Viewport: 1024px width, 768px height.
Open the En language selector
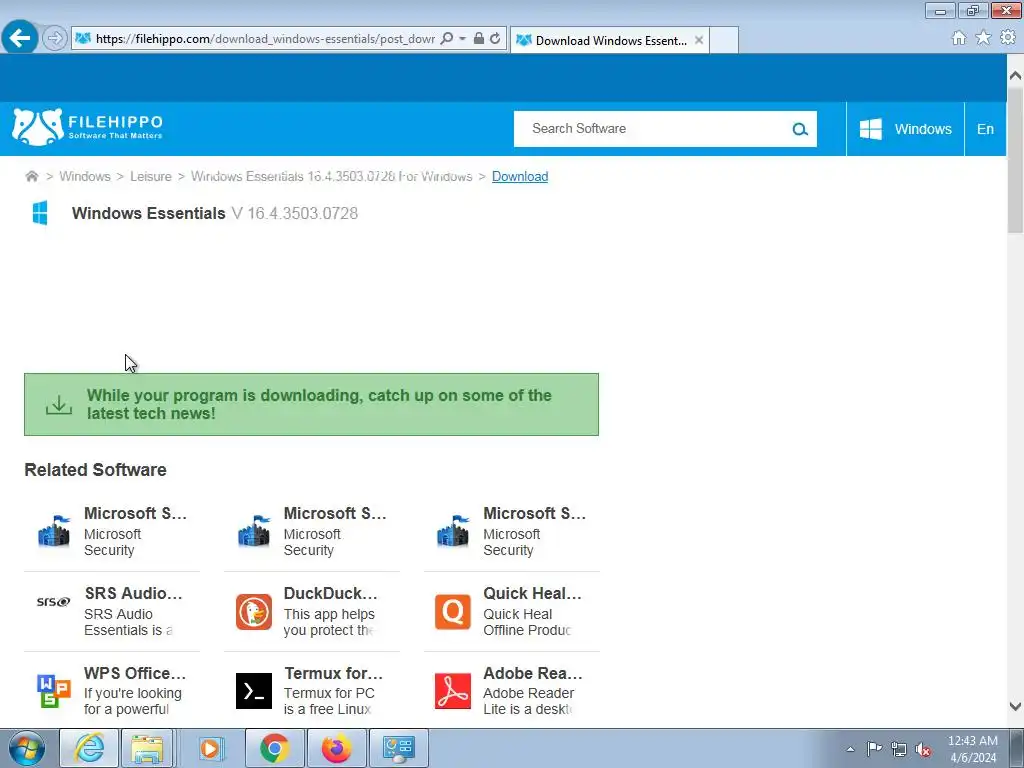(x=985, y=129)
